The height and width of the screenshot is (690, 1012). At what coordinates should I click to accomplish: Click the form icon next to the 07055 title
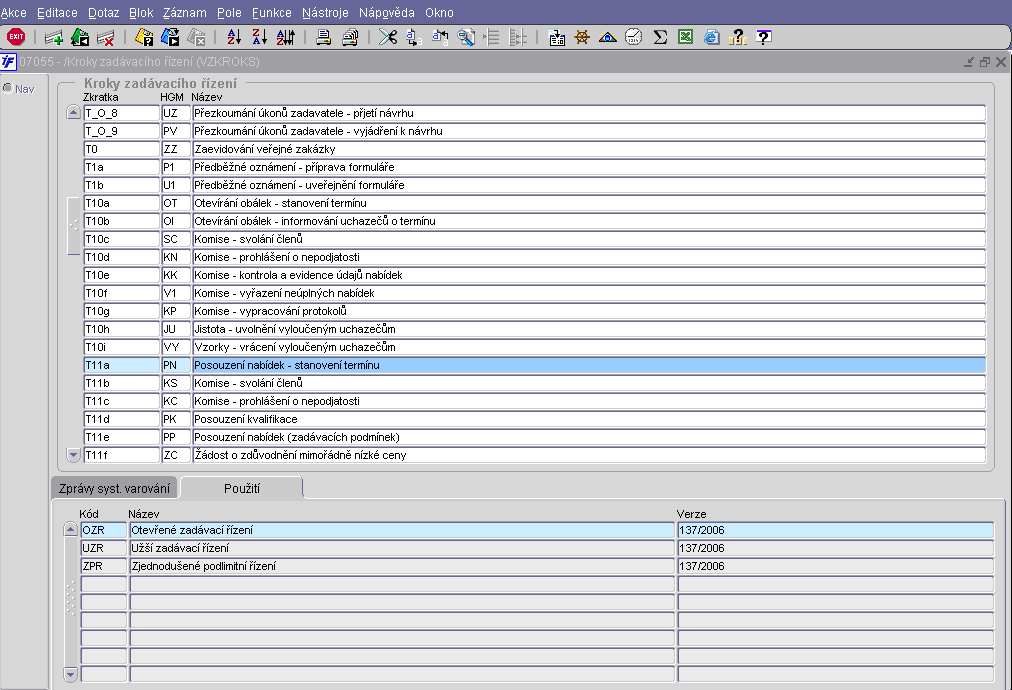(x=8, y=62)
